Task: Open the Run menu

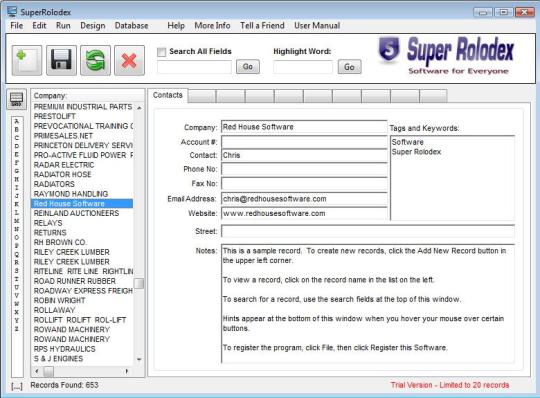Action: pyautogui.click(x=63, y=25)
